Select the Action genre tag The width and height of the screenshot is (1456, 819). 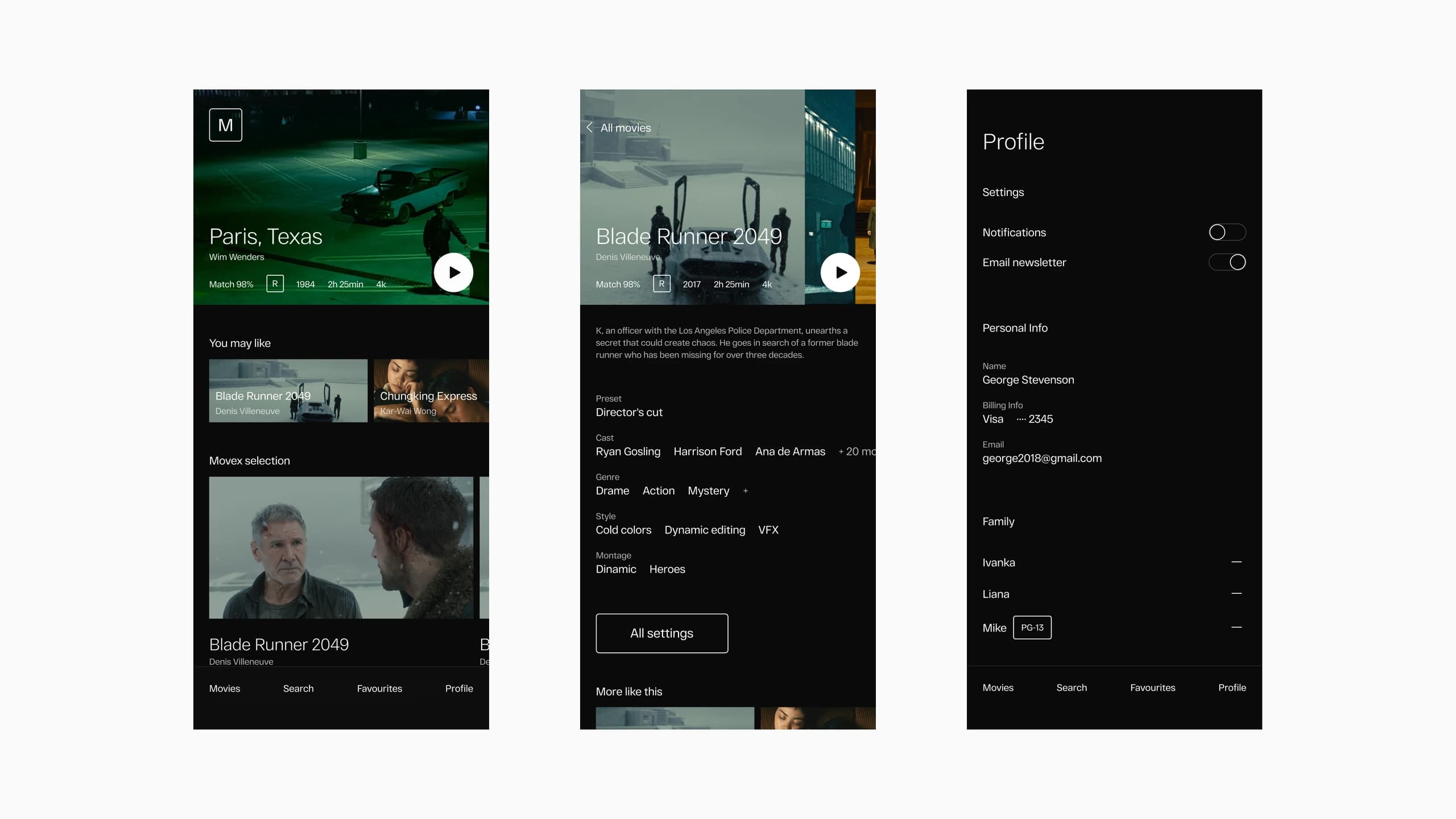pos(659,491)
